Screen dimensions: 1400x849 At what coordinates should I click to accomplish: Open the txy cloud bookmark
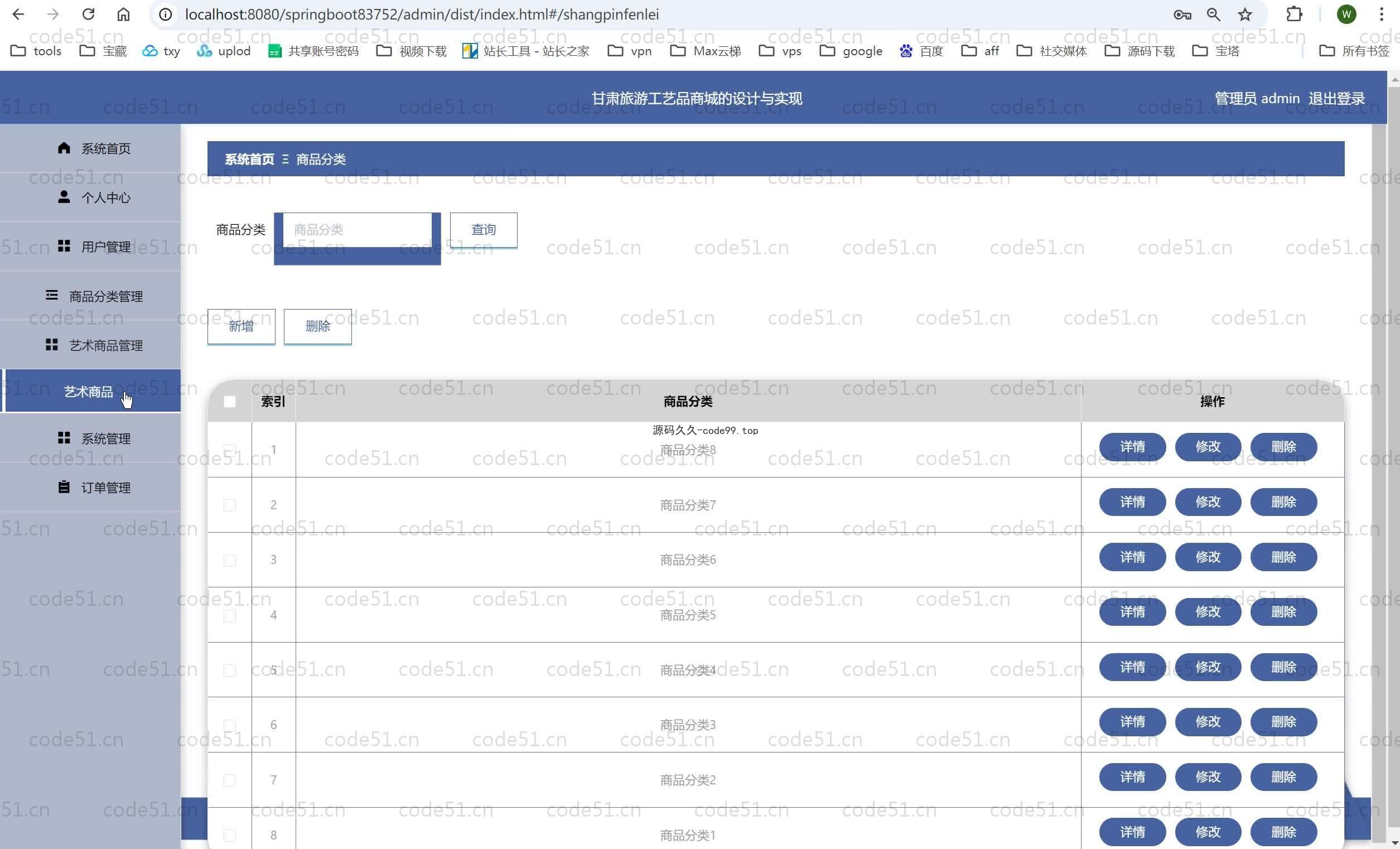(161, 51)
